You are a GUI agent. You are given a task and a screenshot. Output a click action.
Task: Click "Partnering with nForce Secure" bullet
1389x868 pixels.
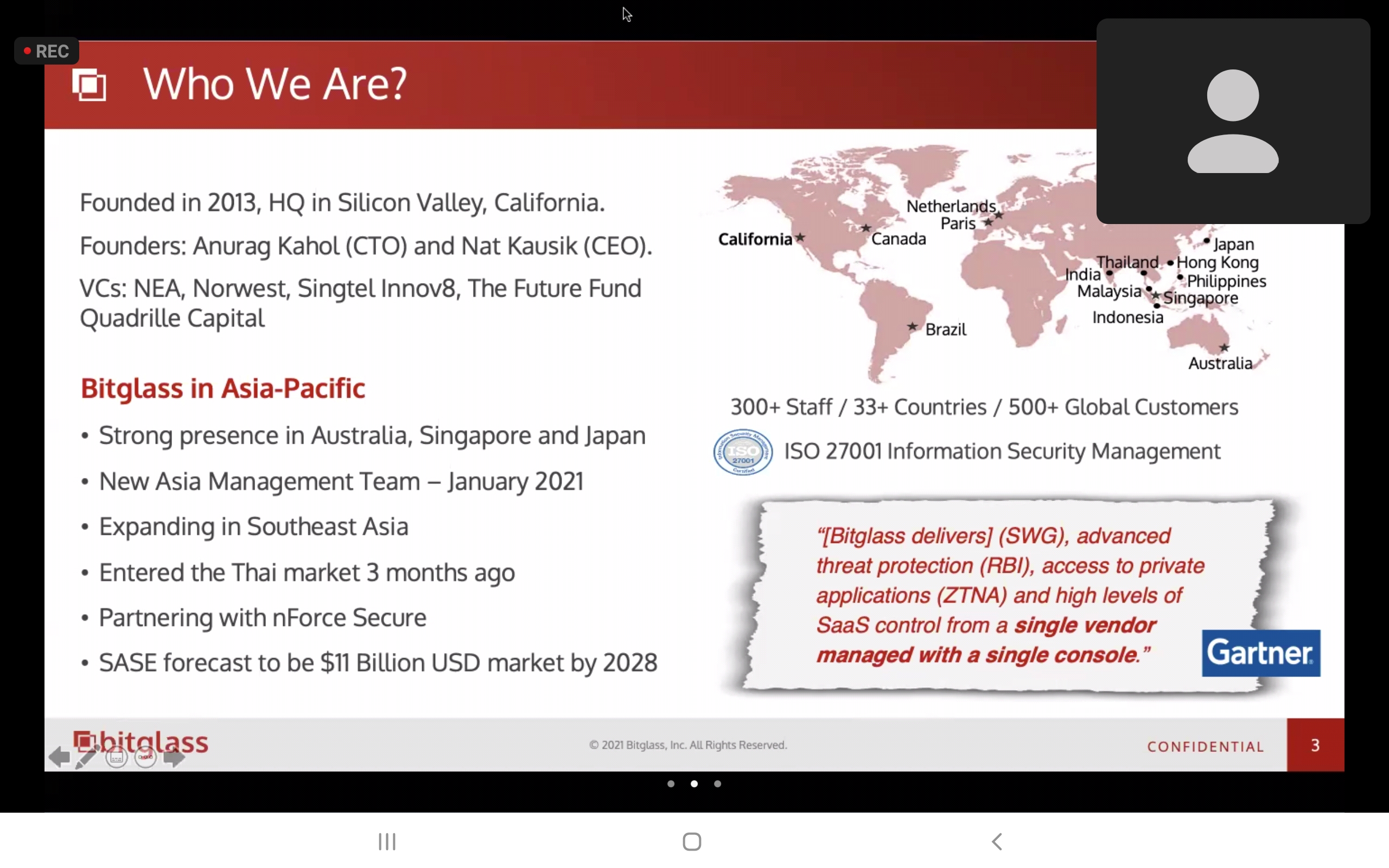tap(262, 618)
